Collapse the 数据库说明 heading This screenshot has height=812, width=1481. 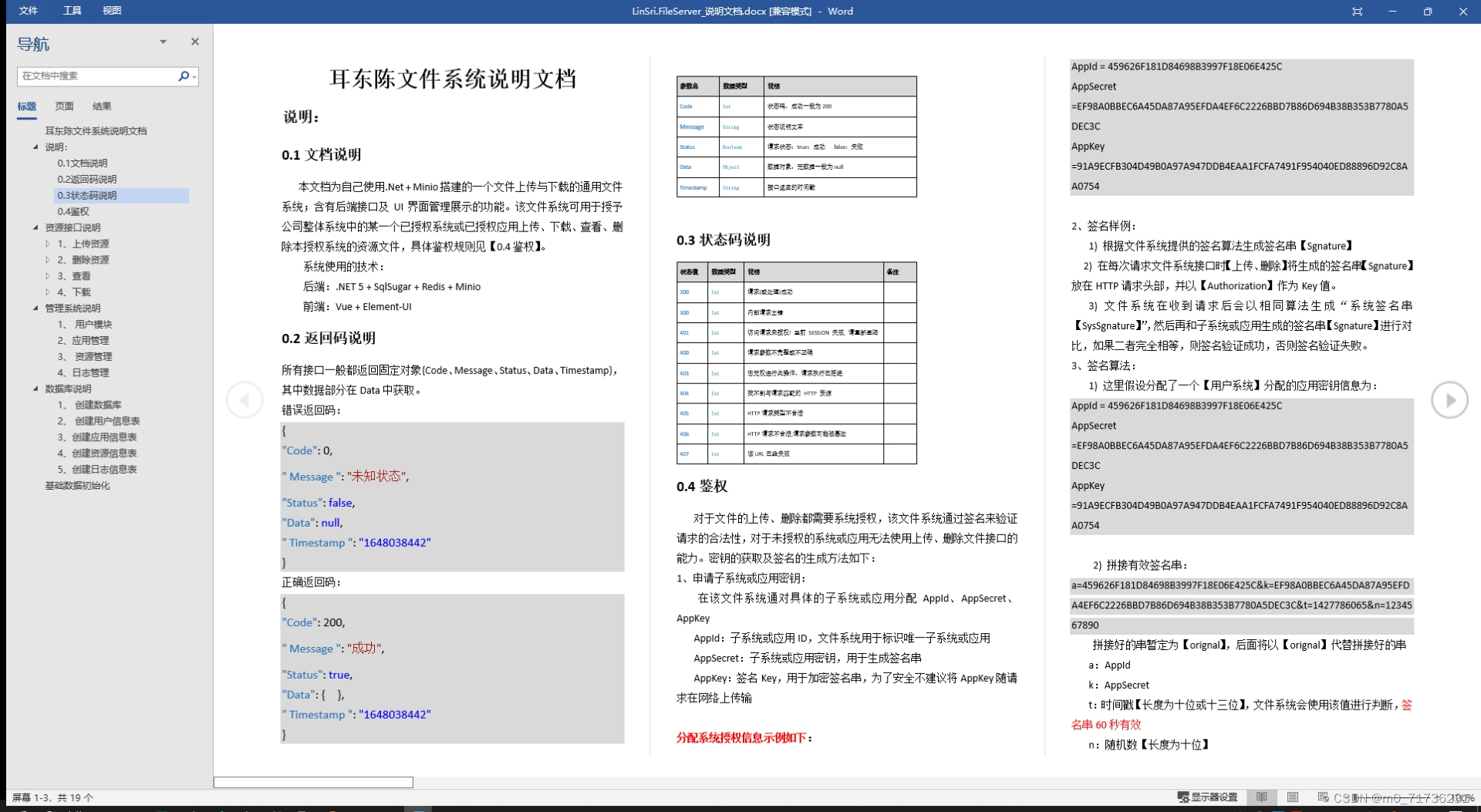[35, 389]
